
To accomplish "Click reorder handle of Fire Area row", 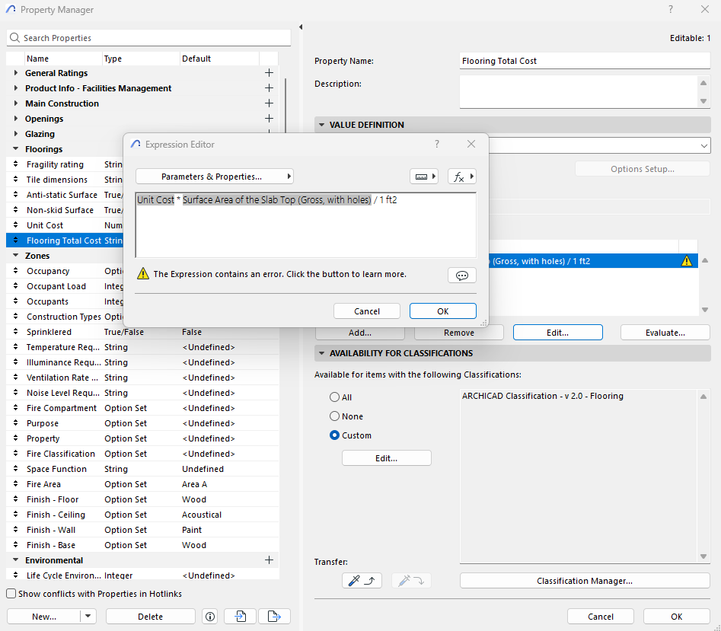I will (x=16, y=484).
